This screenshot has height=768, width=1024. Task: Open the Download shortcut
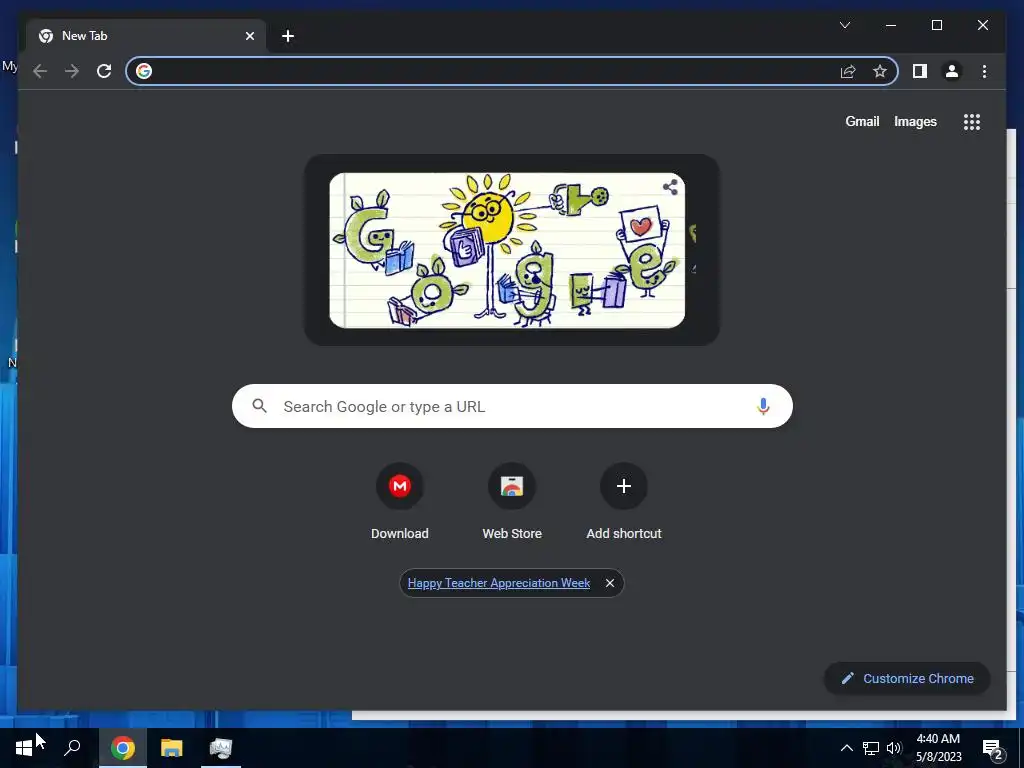400,502
